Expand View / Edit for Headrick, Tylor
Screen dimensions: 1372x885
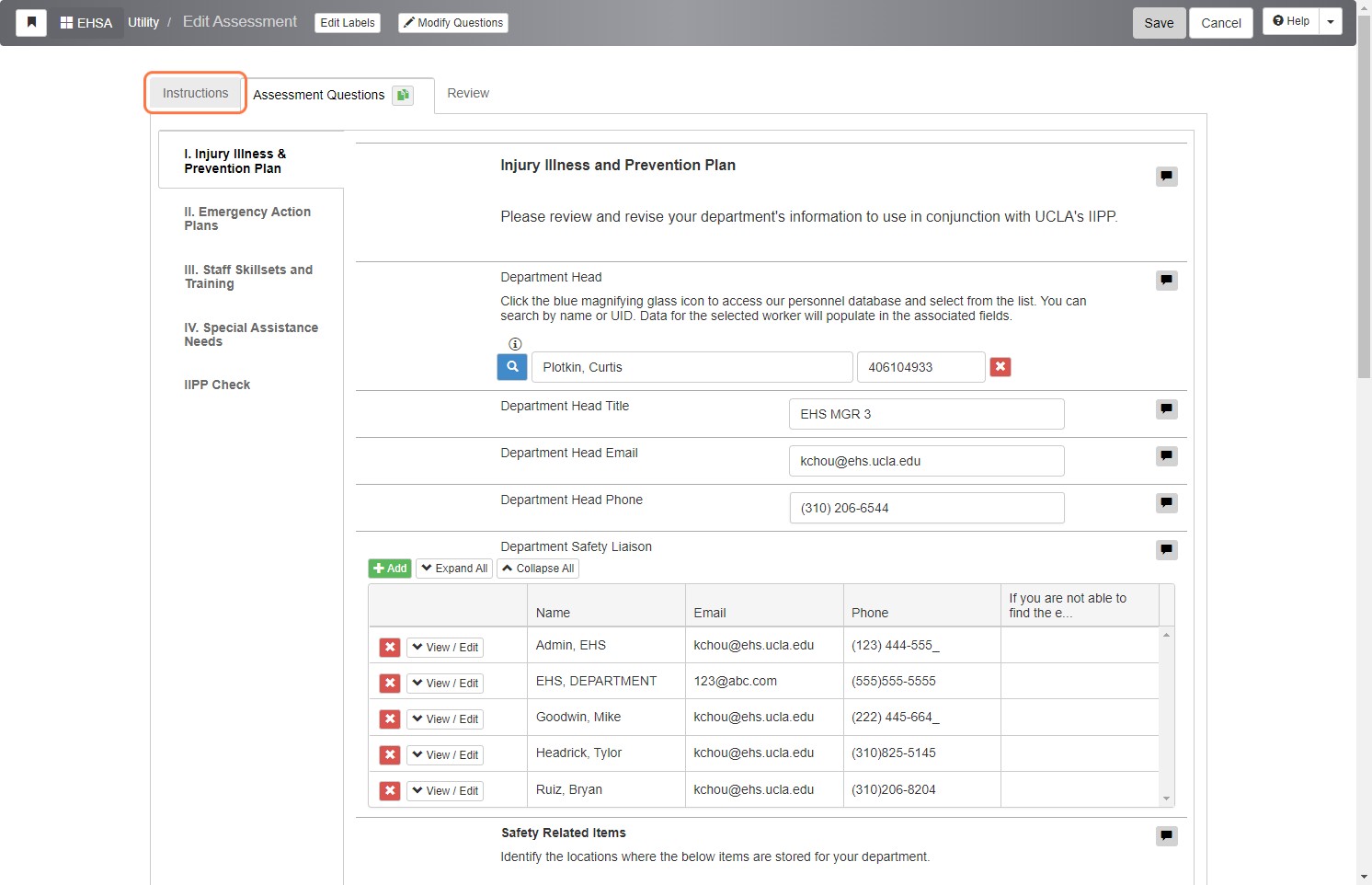pos(445,755)
